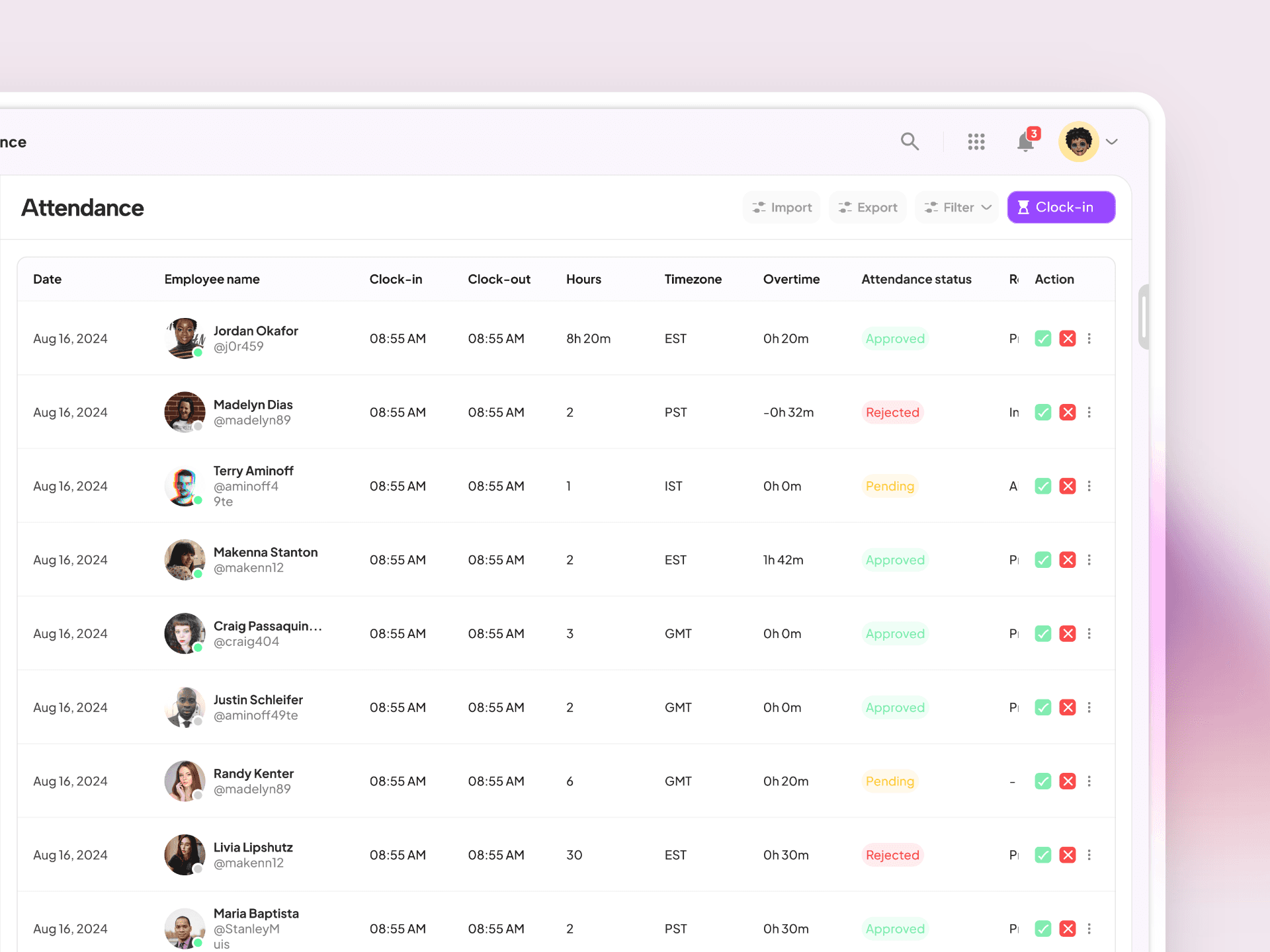Click the vertical scrollbar handle
Viewport: 1270px width, 952px height.
(1142, 317)
